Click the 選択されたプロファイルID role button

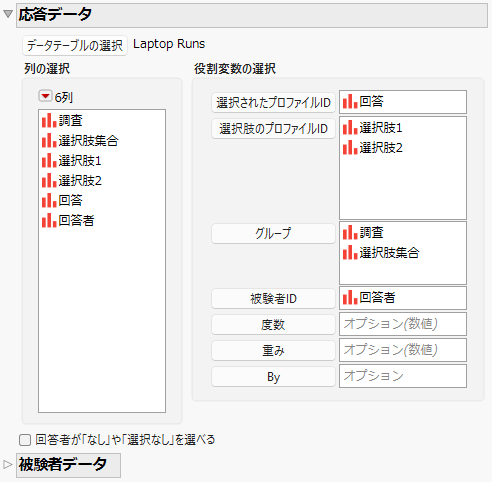tap(273, 102)
